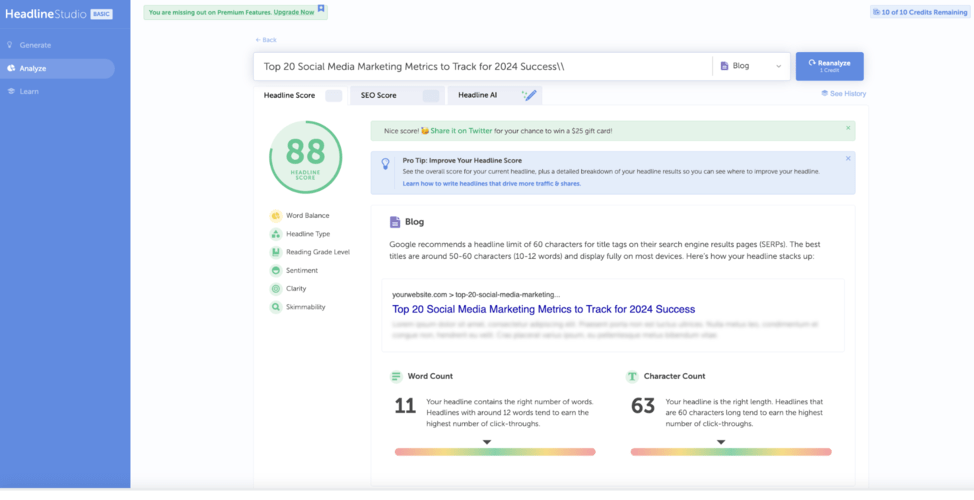Screen dimensions: 974x500
Task: Click Share it on Twitter link
Action: click(x=461, y=131)
